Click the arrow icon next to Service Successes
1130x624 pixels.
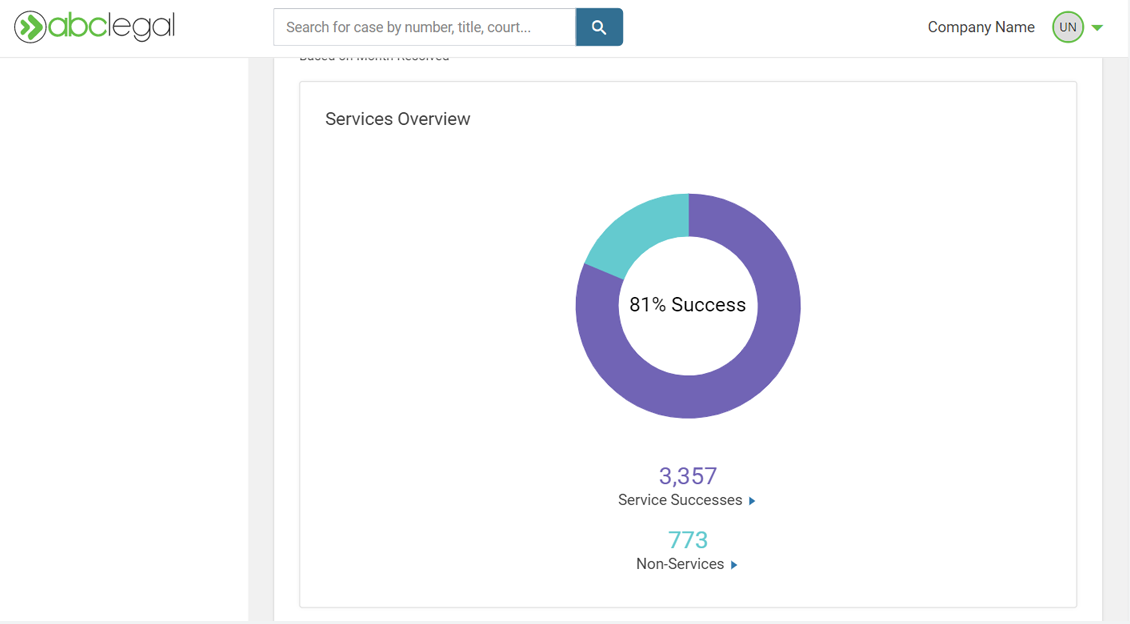pyautogui.click(x=752, y=500)
